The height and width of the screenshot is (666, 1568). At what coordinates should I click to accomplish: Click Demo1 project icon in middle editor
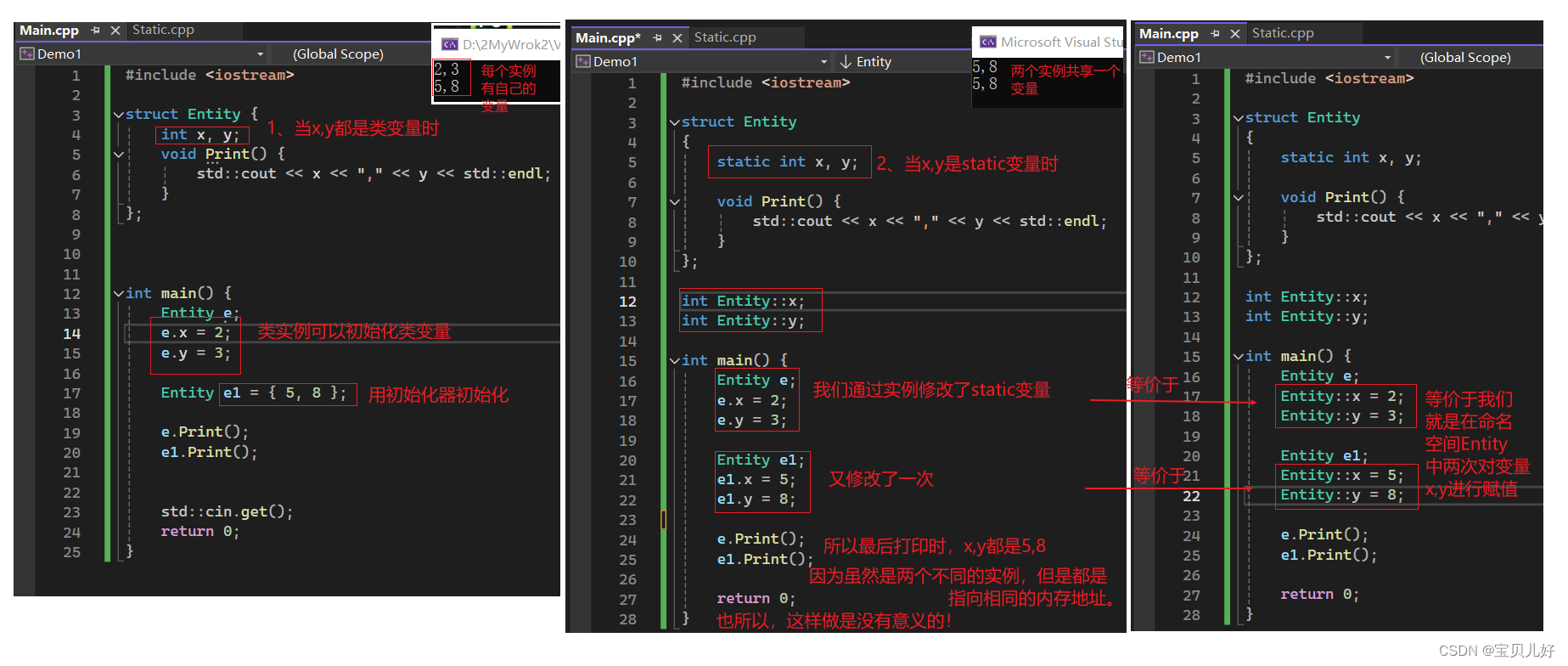(x=583, y=61)
